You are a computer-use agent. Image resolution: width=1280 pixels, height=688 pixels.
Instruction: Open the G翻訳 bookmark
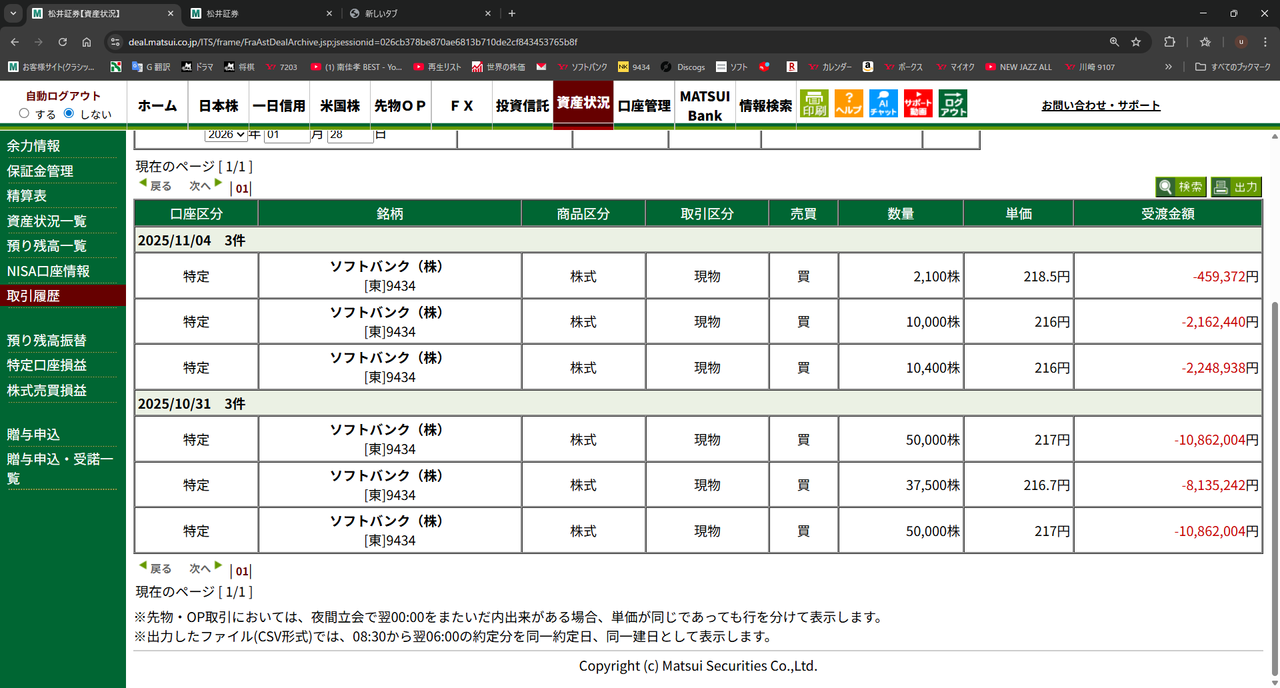click(149, 67)
